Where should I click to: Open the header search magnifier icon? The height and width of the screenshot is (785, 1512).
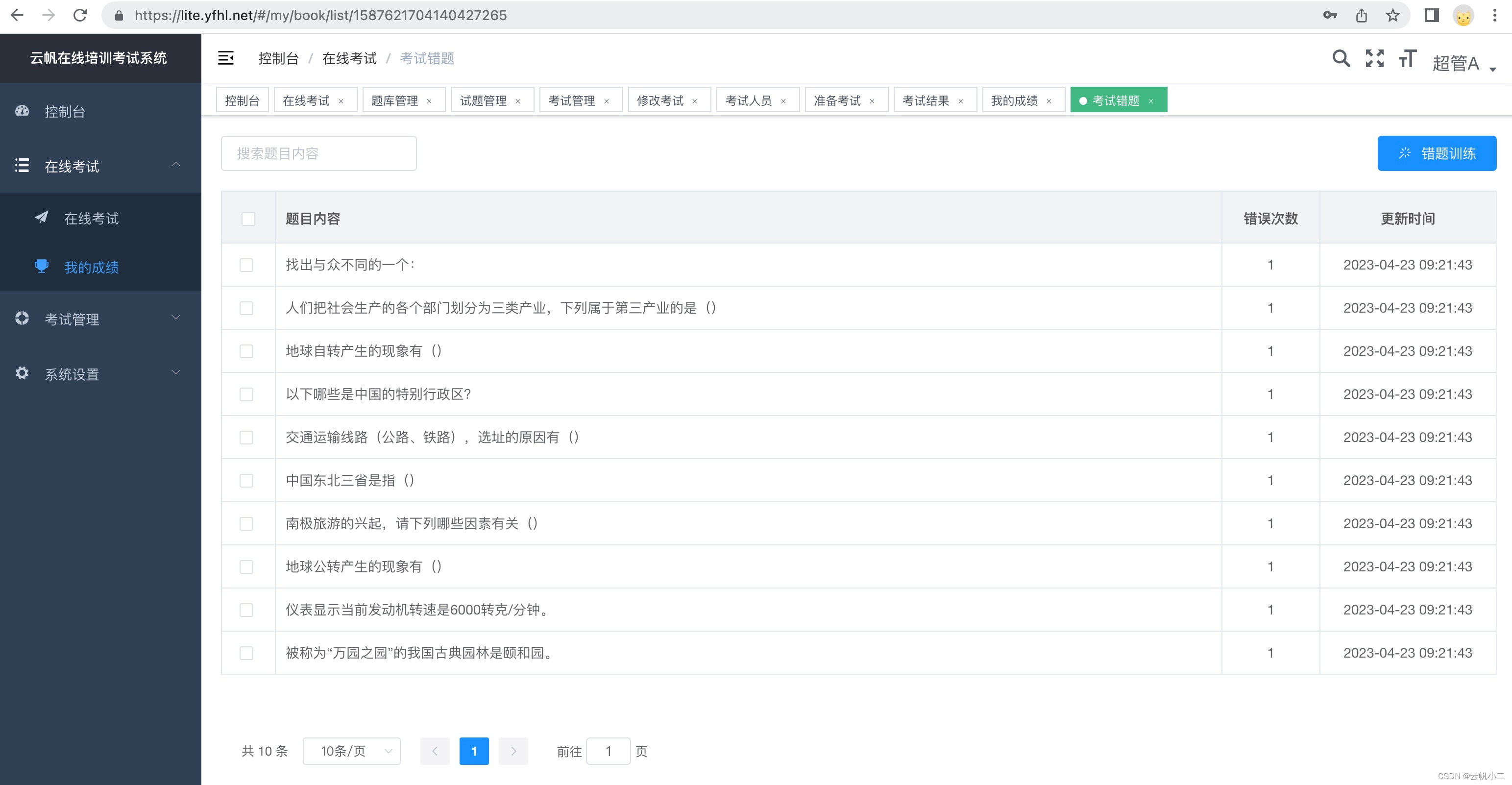(1341, 58)
